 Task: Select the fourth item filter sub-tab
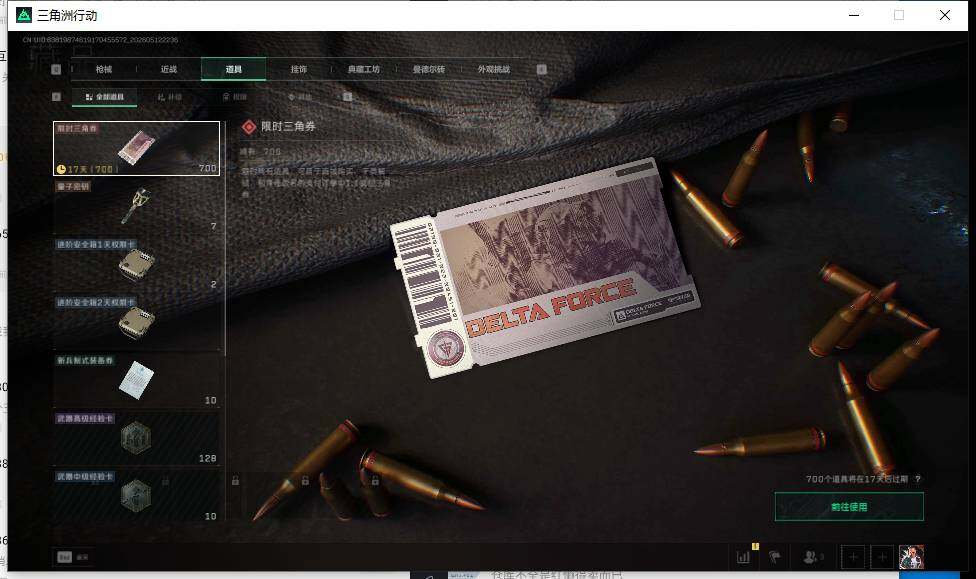pos(299,97)
